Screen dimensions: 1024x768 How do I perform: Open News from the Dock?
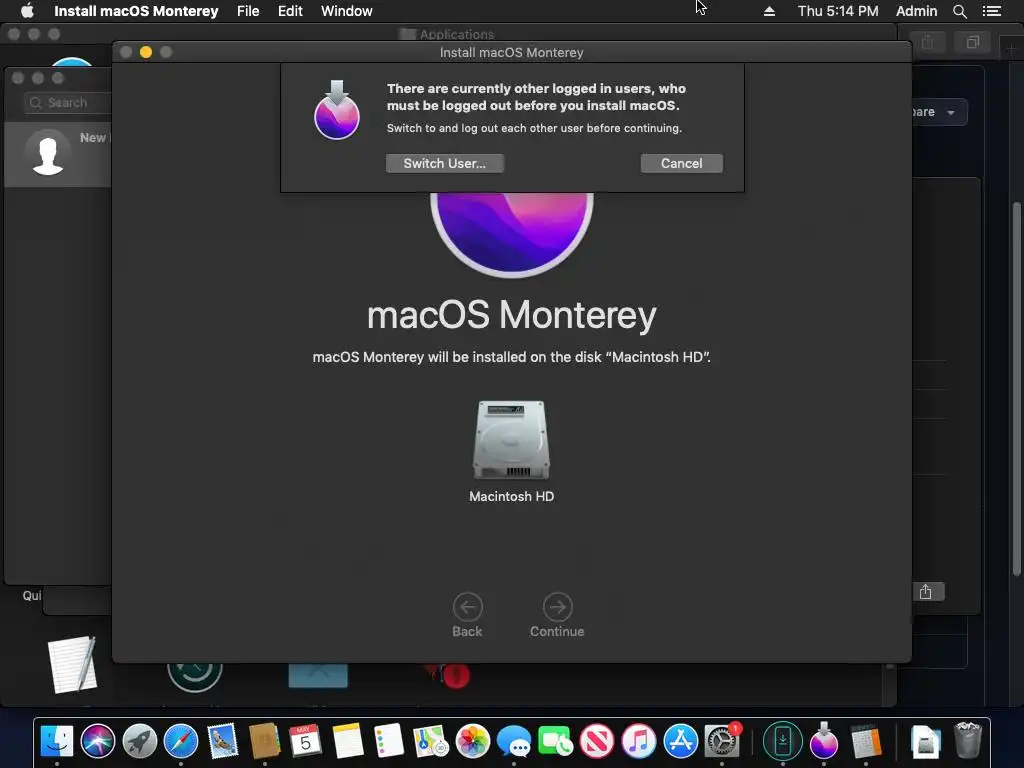[598, 741]
